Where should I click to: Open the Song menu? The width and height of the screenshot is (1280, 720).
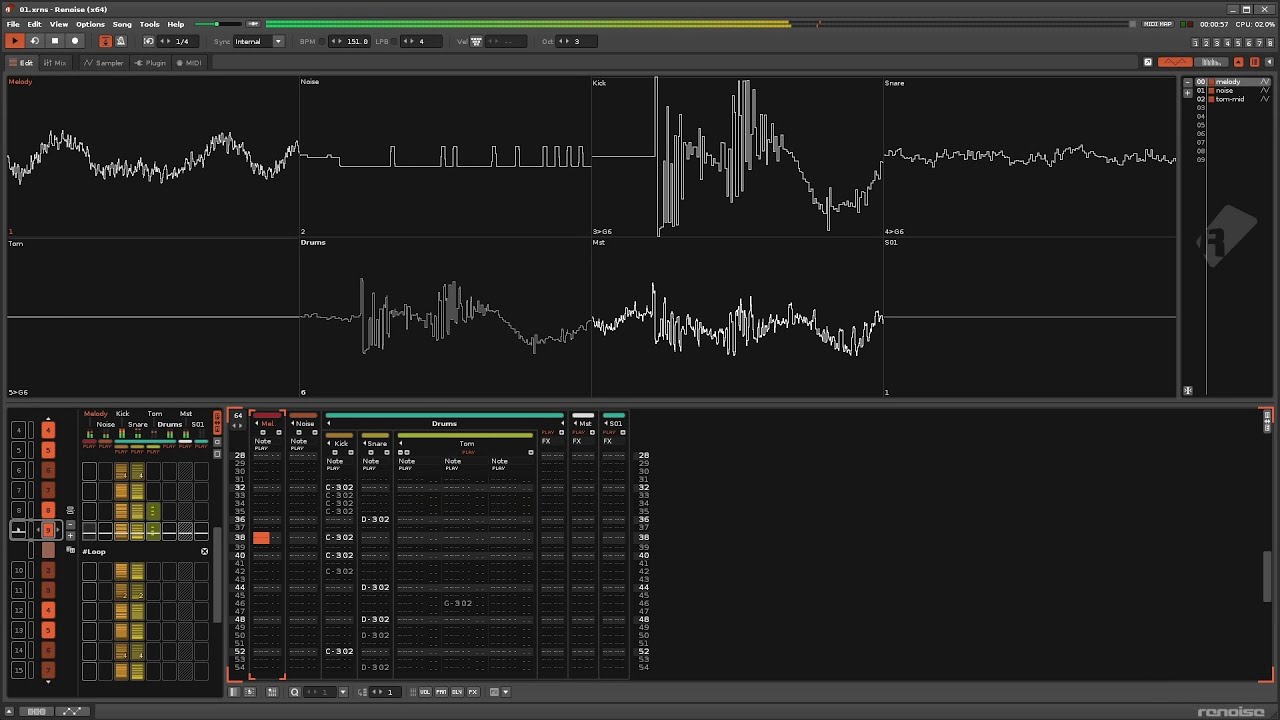(x=122, y=24)
